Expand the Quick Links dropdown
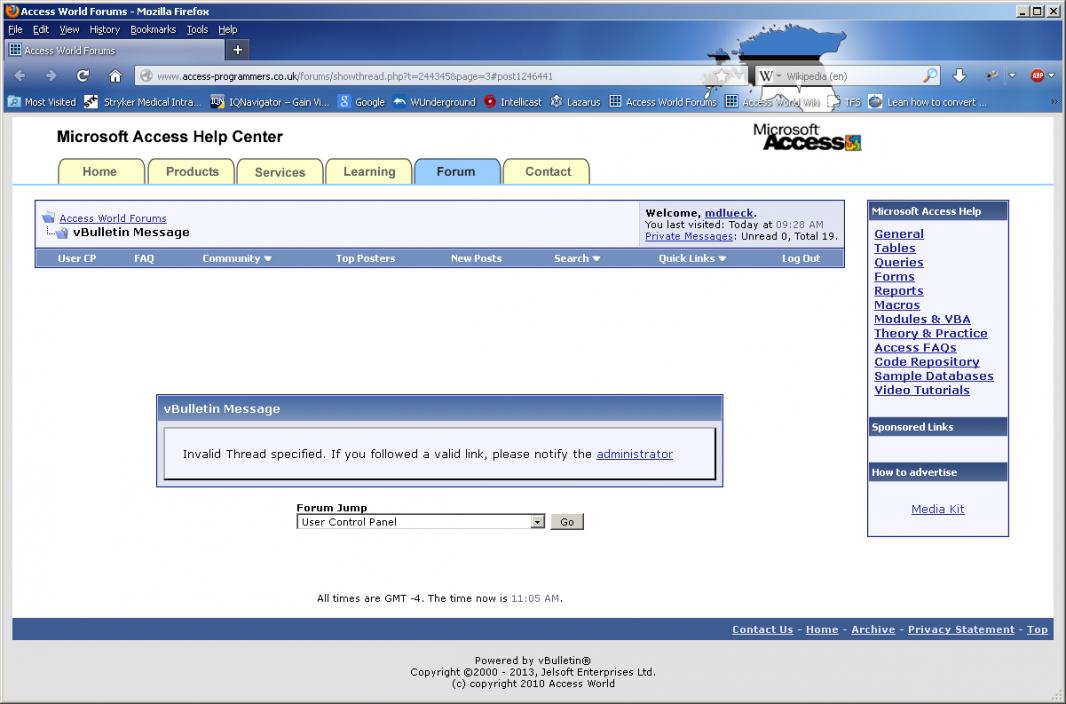Image resolution: width=1066 pixels, height=704 pixels. coord(692,258)
